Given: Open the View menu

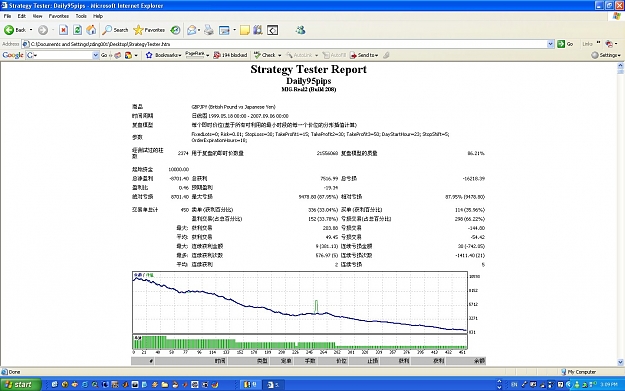Looking at the screenshot, I should pos(37,16).
